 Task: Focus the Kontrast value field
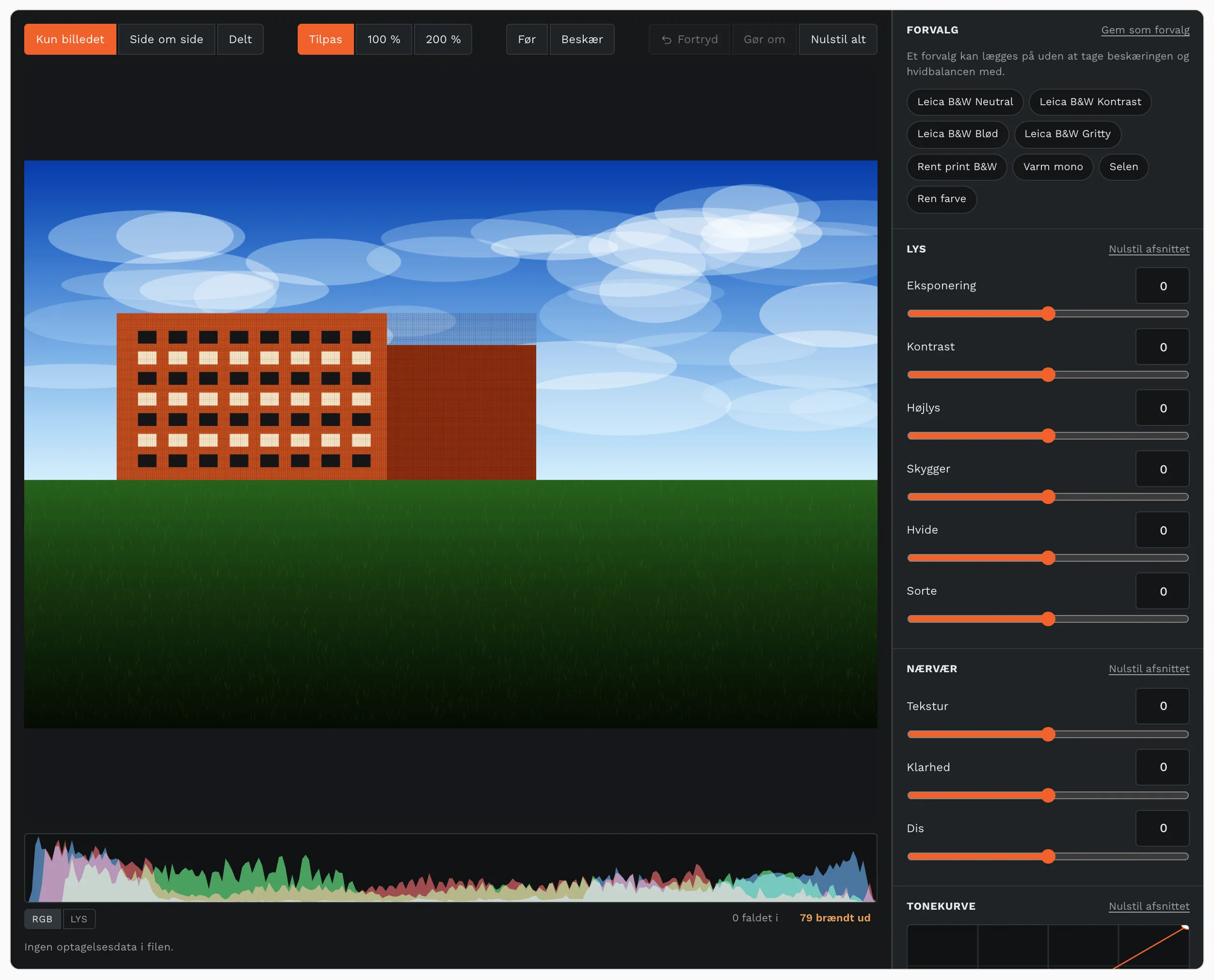(1162, 347)
